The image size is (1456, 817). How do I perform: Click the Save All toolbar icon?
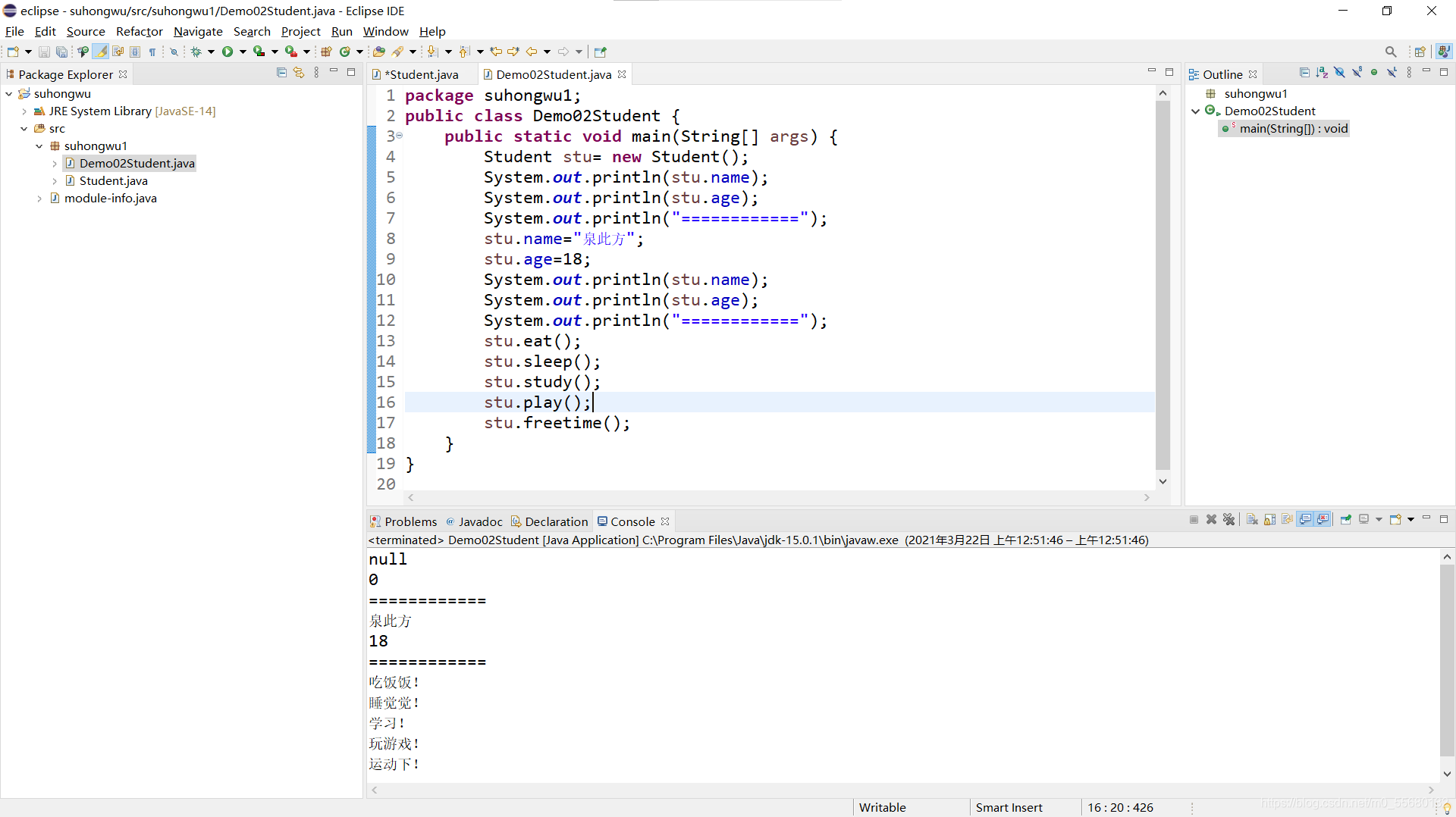pyautogui.click(x=61, y=52)
